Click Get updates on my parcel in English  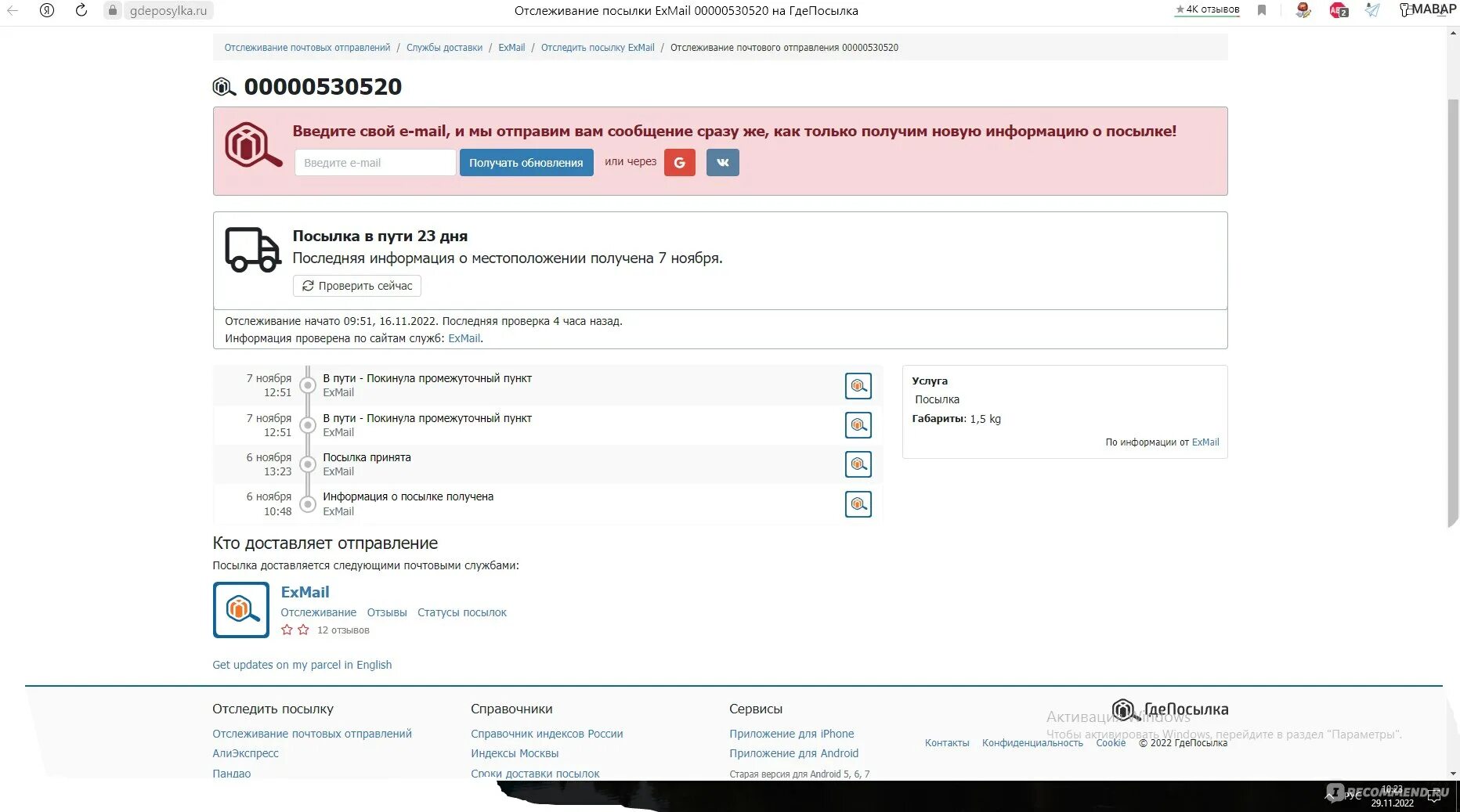coord(302,665)
